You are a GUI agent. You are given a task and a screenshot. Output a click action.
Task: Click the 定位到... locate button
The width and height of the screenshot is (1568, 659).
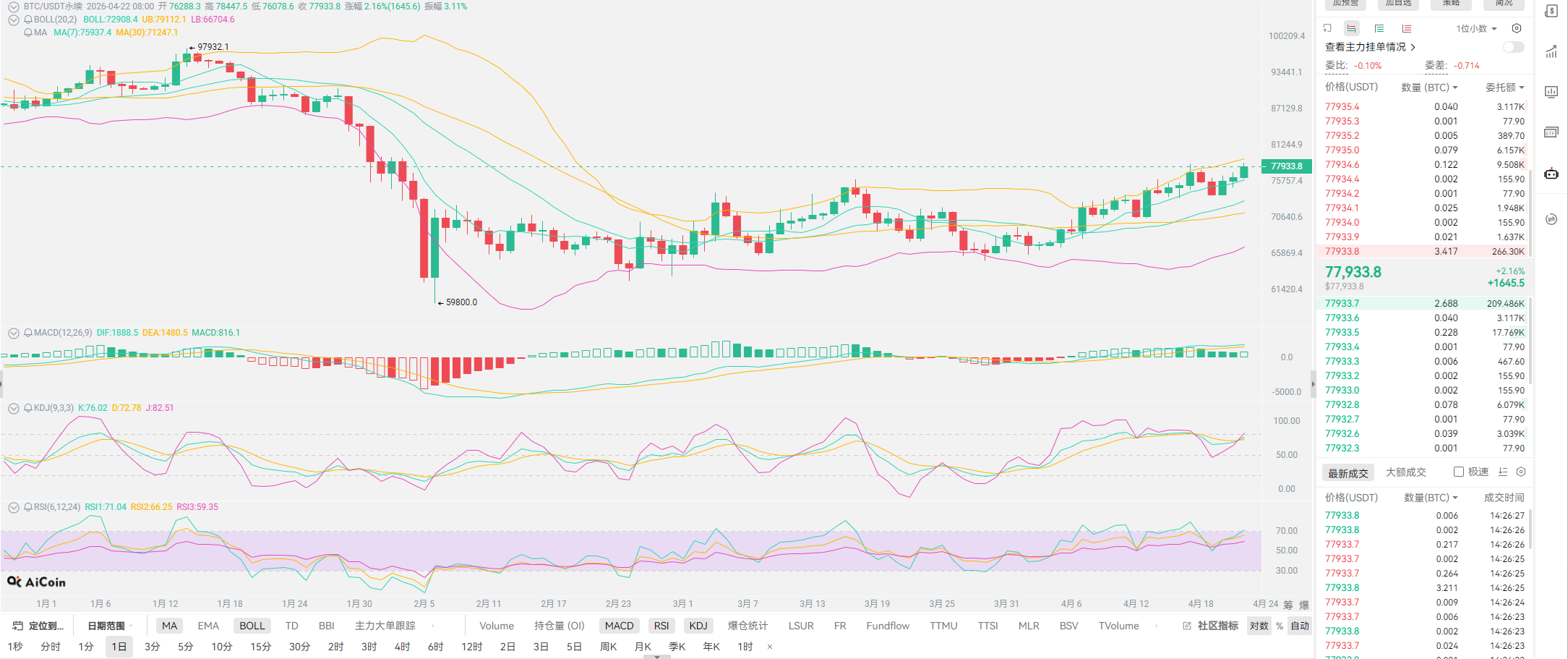[39, 626]
